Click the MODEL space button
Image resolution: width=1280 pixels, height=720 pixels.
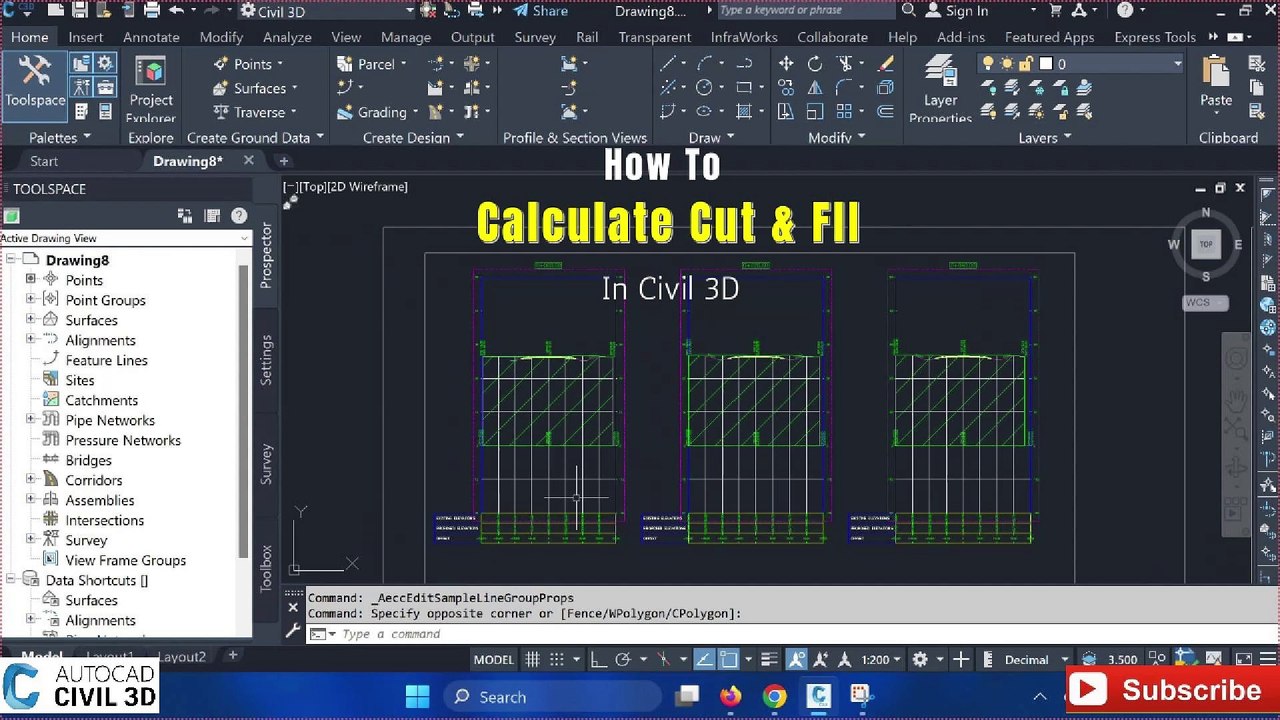coord(494,659)
